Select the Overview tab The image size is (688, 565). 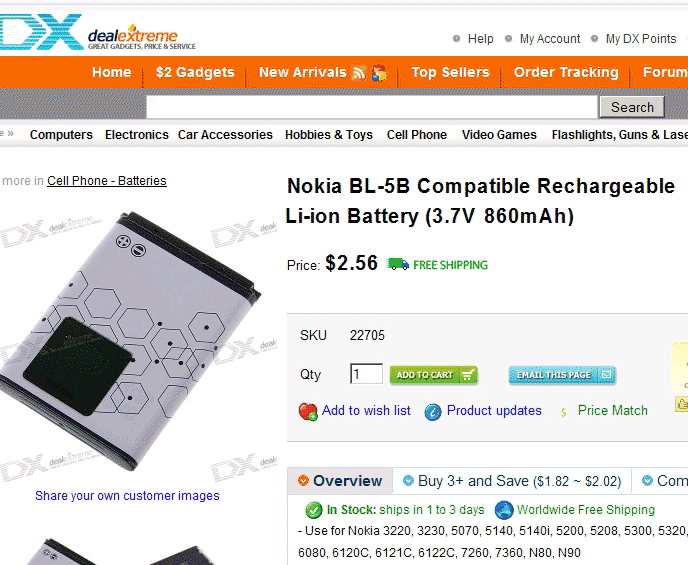(x=340, y=481)
